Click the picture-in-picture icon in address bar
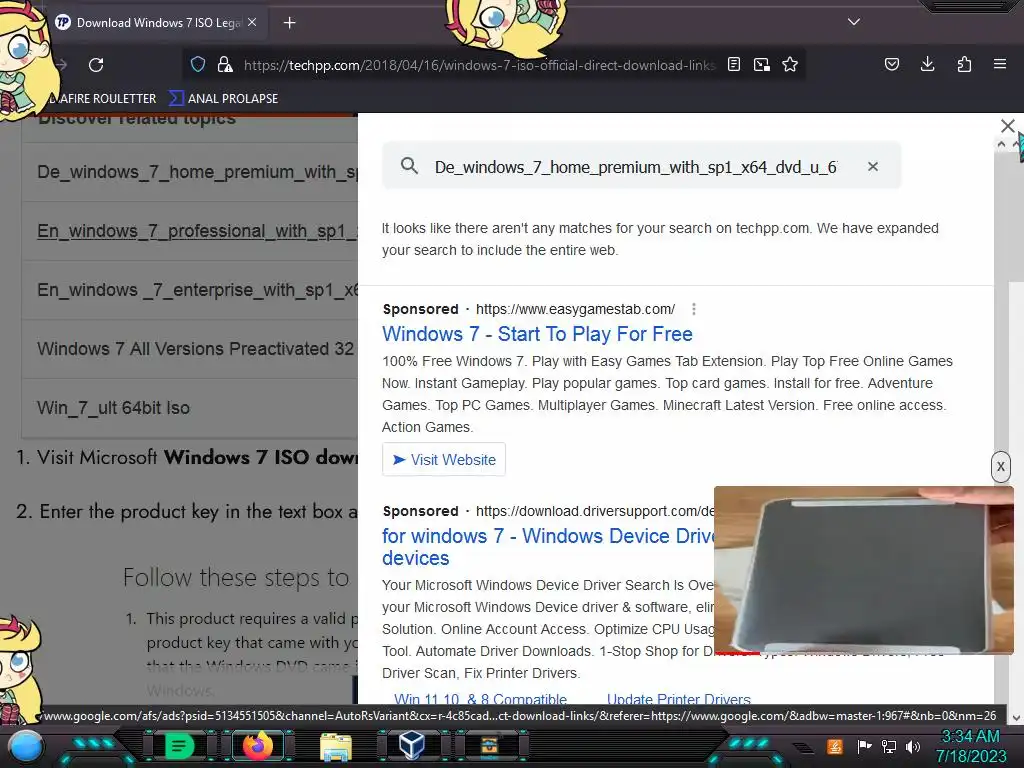1024x768 pixels. [x=761, y=64]
